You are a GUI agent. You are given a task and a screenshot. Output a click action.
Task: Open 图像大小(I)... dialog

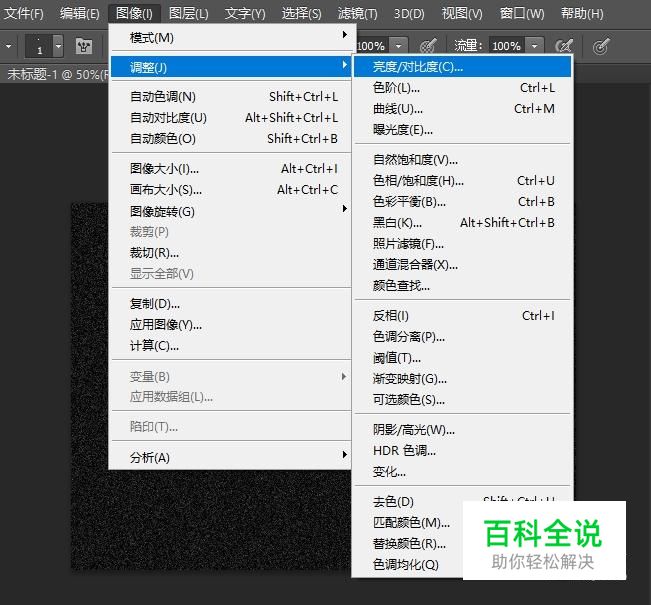click(232, 169)
